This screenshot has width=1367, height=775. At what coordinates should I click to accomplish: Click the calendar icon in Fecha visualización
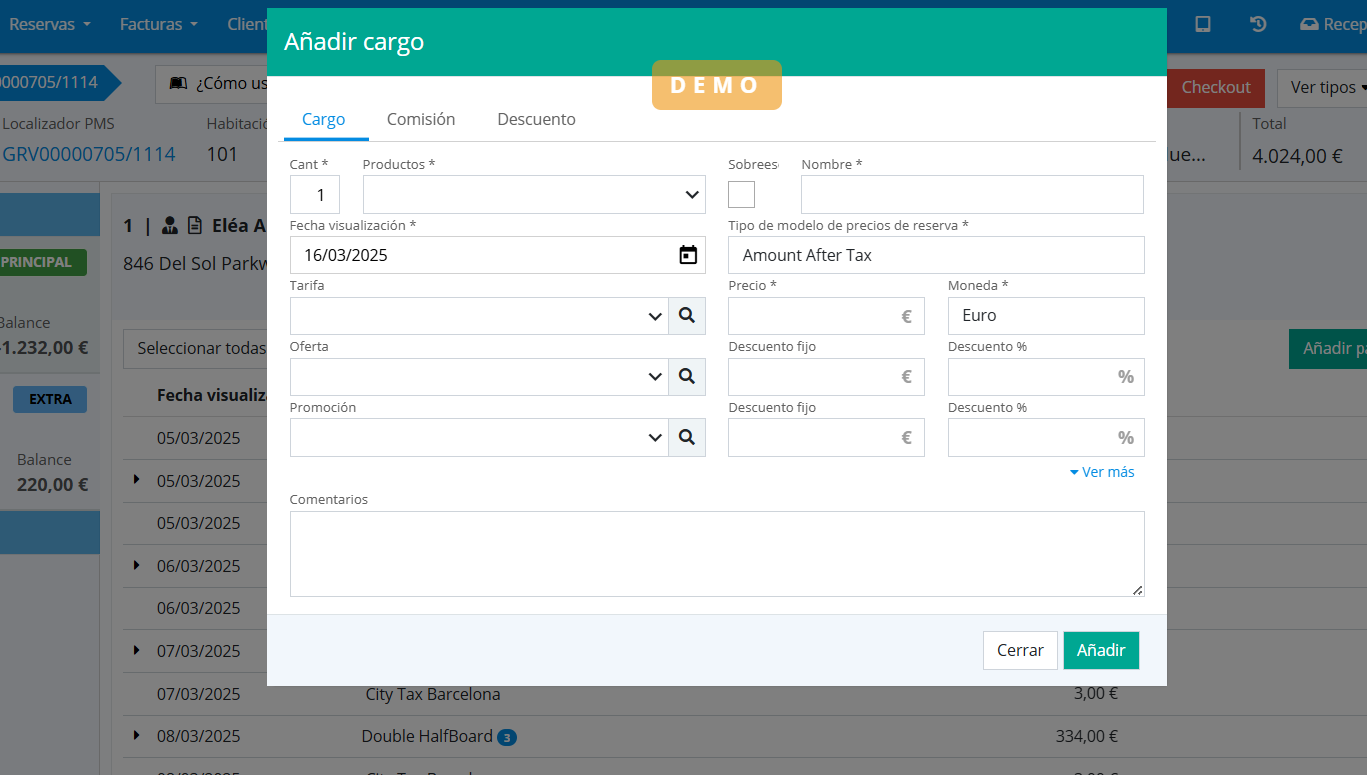point(688,255)
